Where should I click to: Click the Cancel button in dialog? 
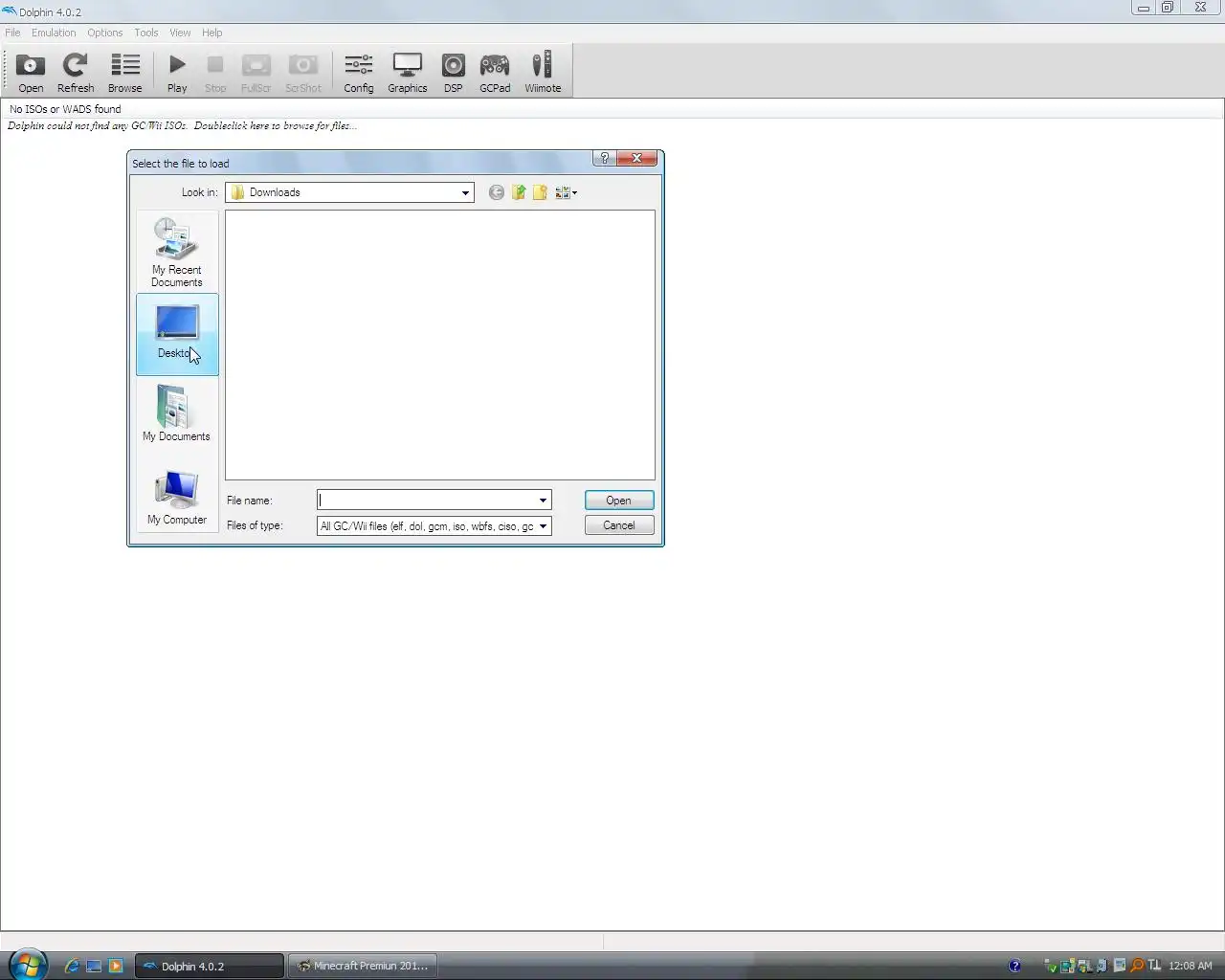point(618,525)
